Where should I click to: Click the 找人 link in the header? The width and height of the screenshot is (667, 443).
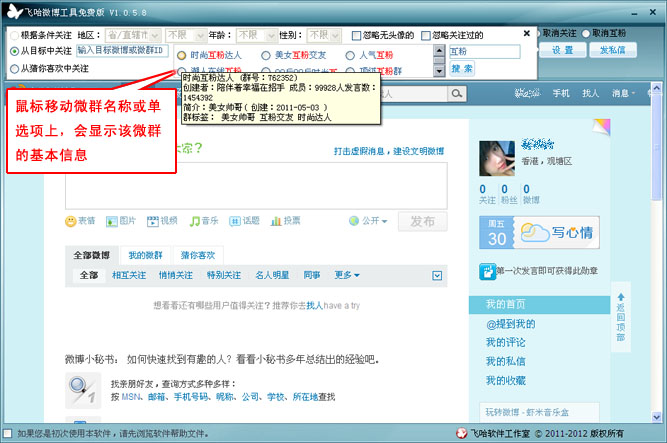pos(590,93)
